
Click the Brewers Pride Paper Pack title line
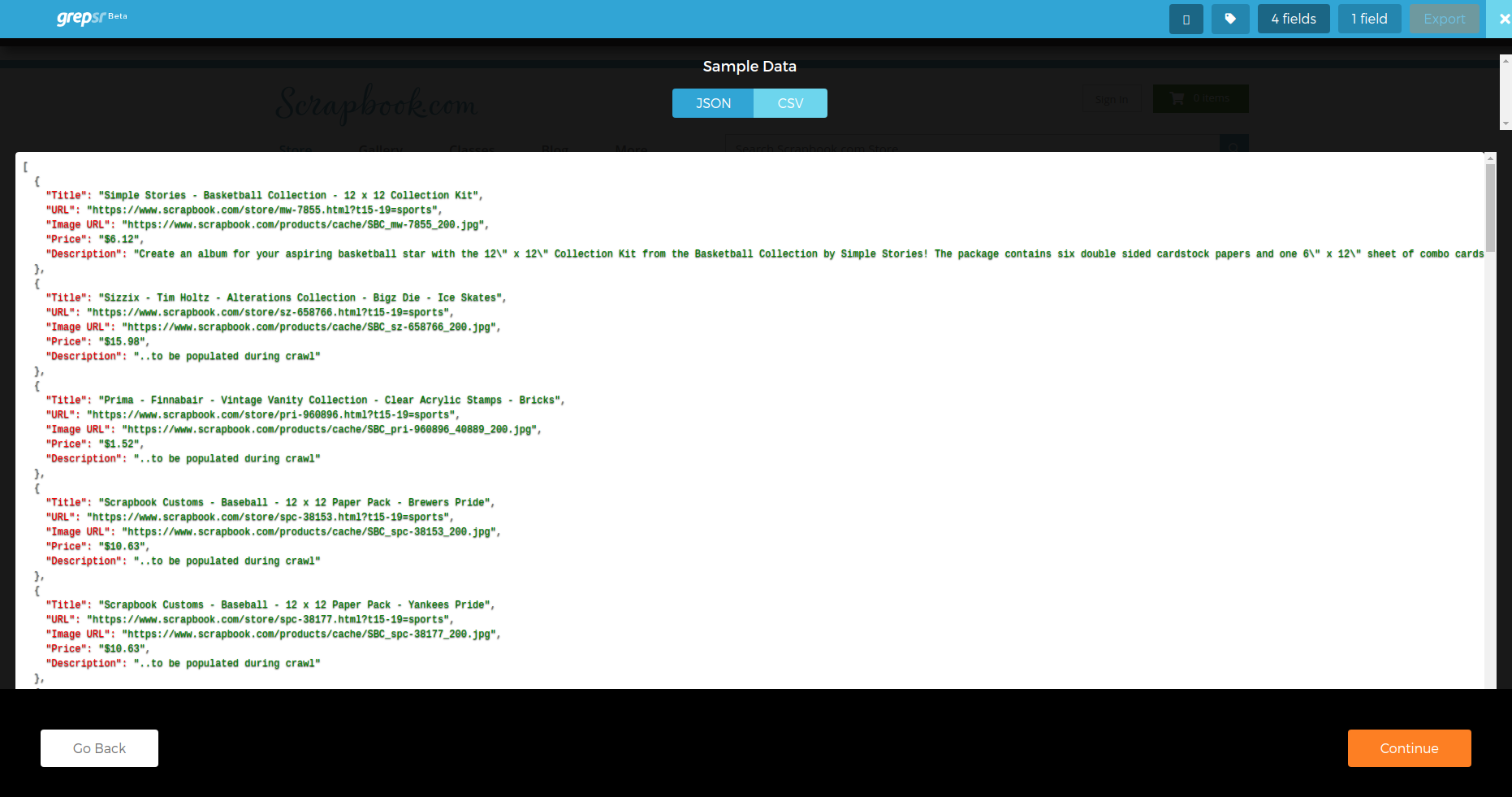click(x=270, y=503)
